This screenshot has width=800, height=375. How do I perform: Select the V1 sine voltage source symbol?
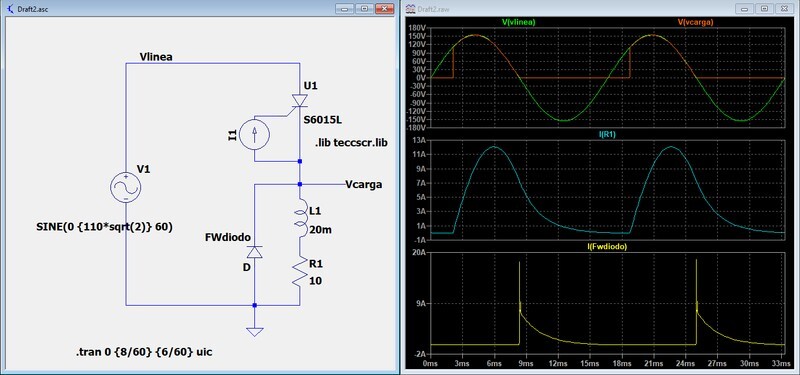pyautogui.click(x=126, y=187)
